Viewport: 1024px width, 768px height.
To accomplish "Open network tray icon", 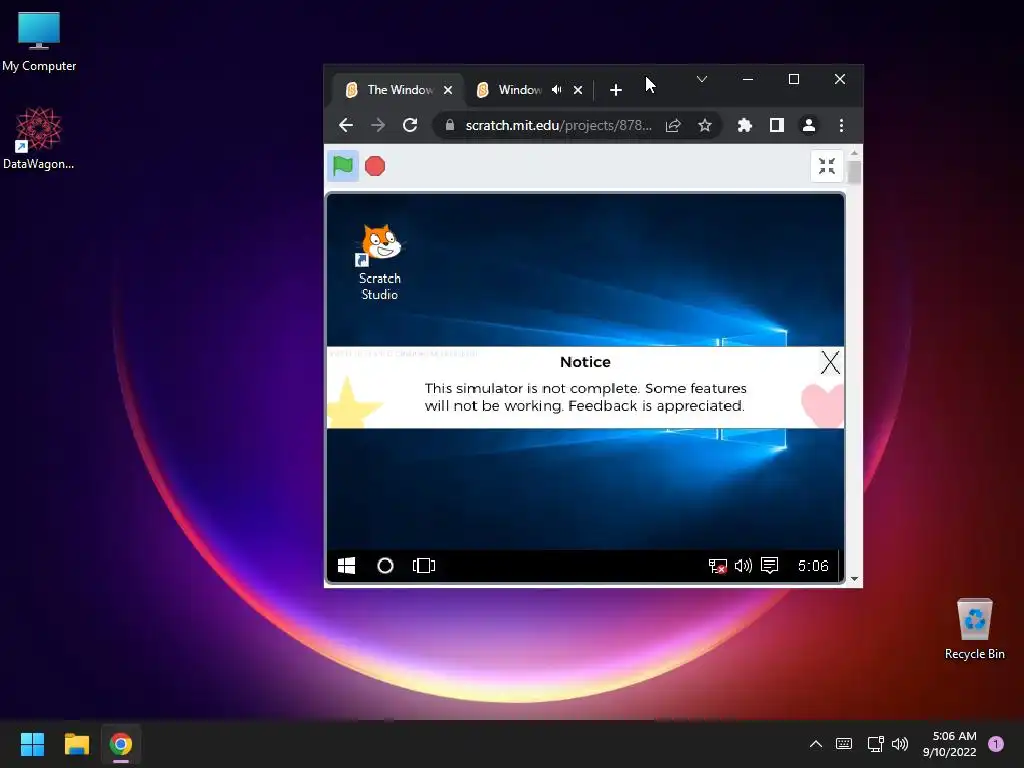I will [x=875, y=744].
